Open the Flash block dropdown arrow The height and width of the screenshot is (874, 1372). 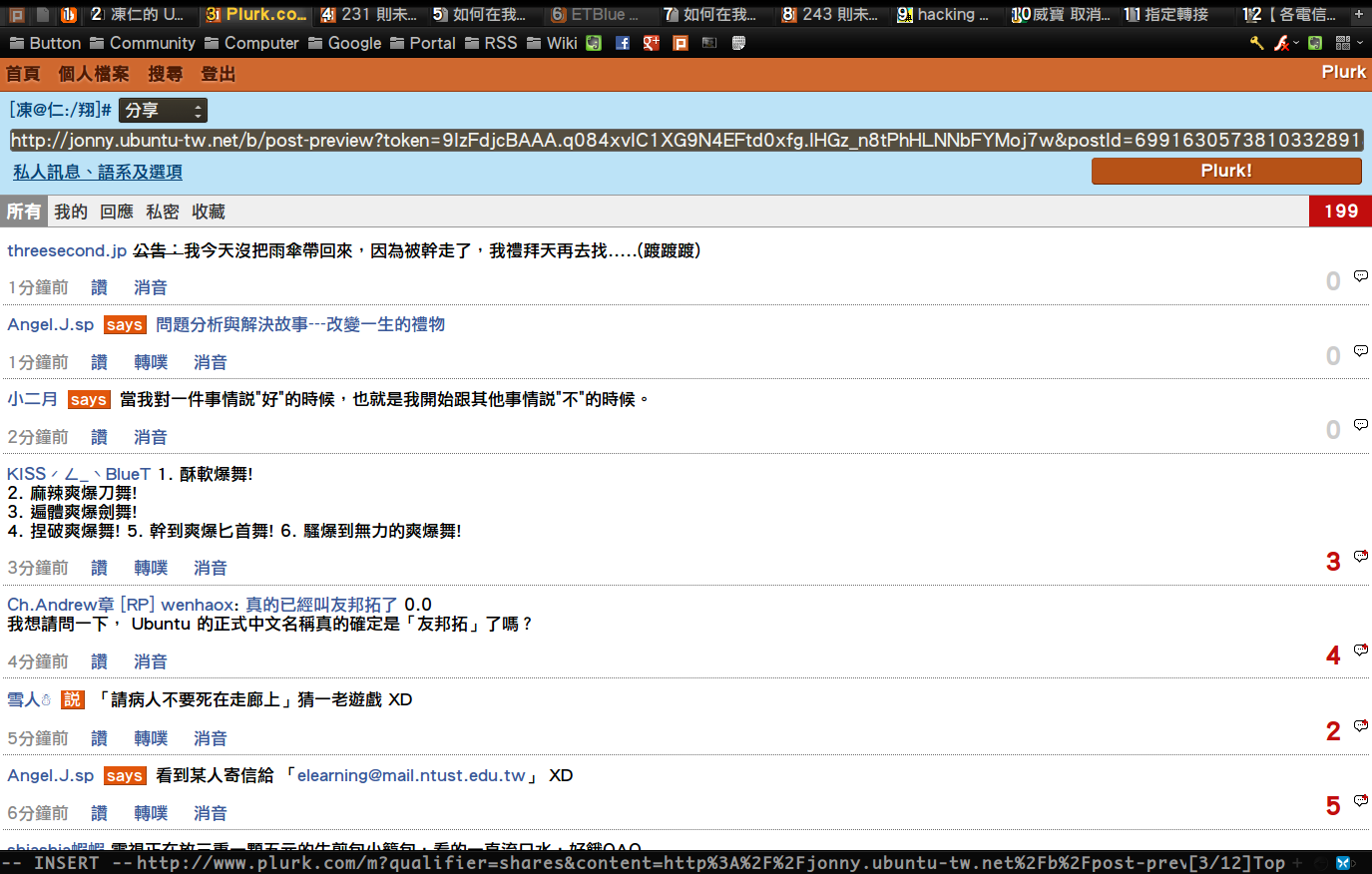(x=1296, y=43)
